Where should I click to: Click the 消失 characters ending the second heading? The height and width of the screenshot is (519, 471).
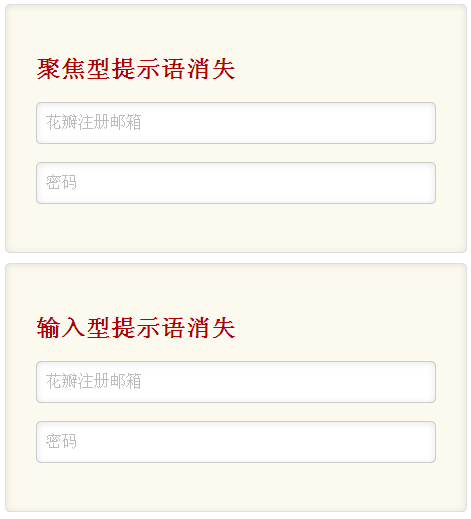pos(211,328)
